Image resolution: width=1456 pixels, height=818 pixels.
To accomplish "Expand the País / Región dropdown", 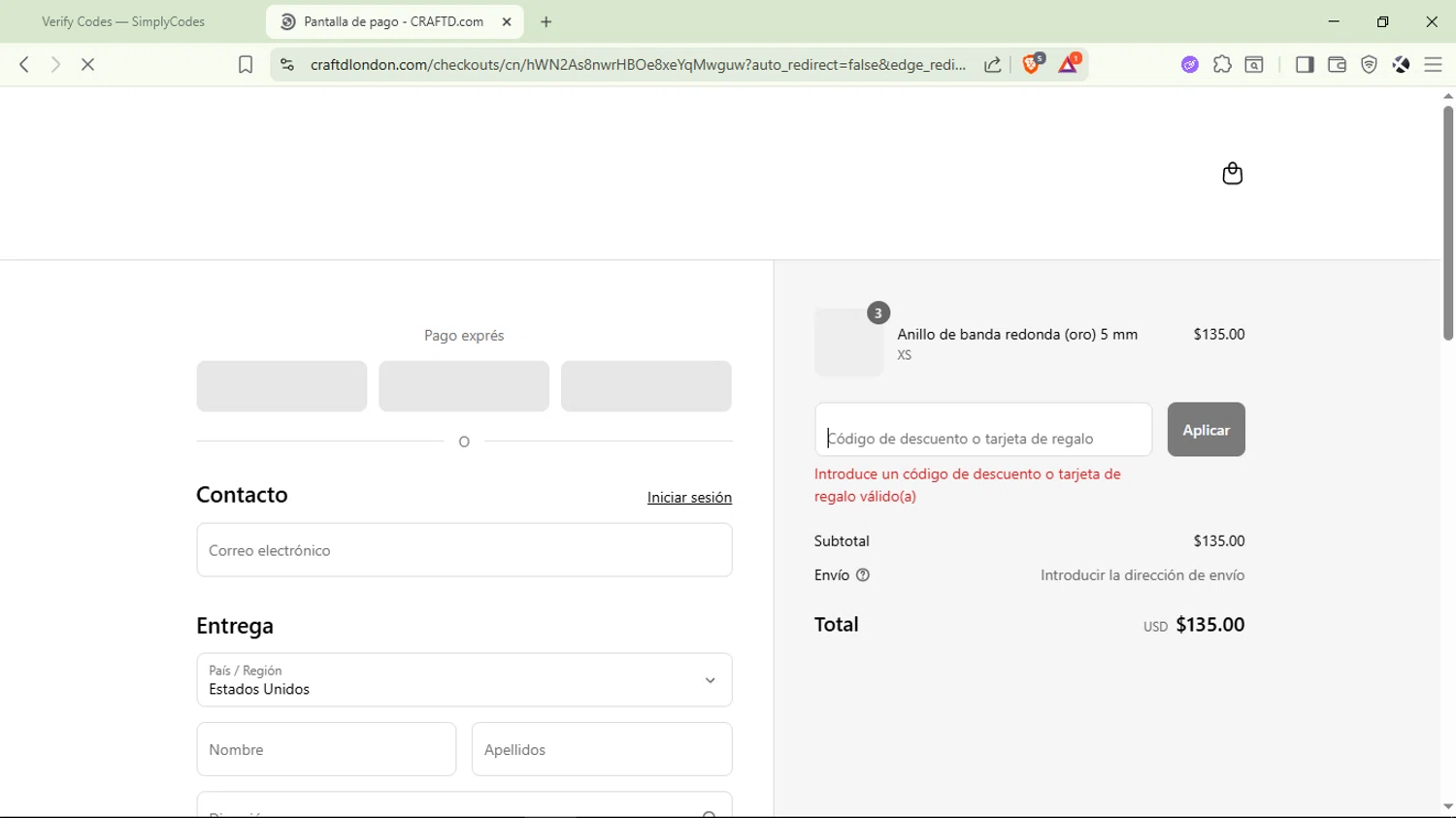I will (464, 680).
